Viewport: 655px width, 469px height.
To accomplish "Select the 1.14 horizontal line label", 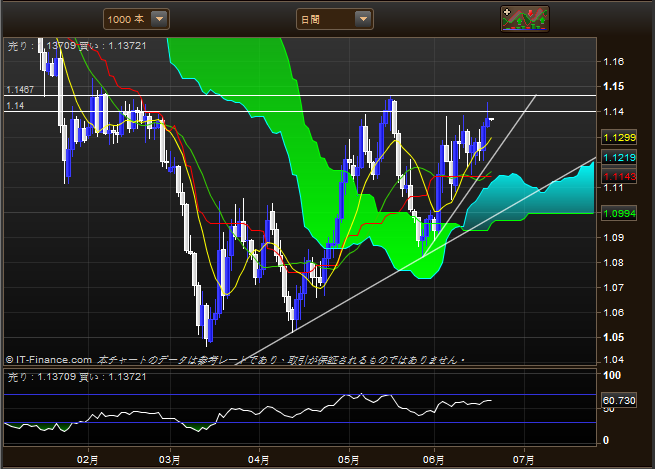I will (x=15, y=106).
